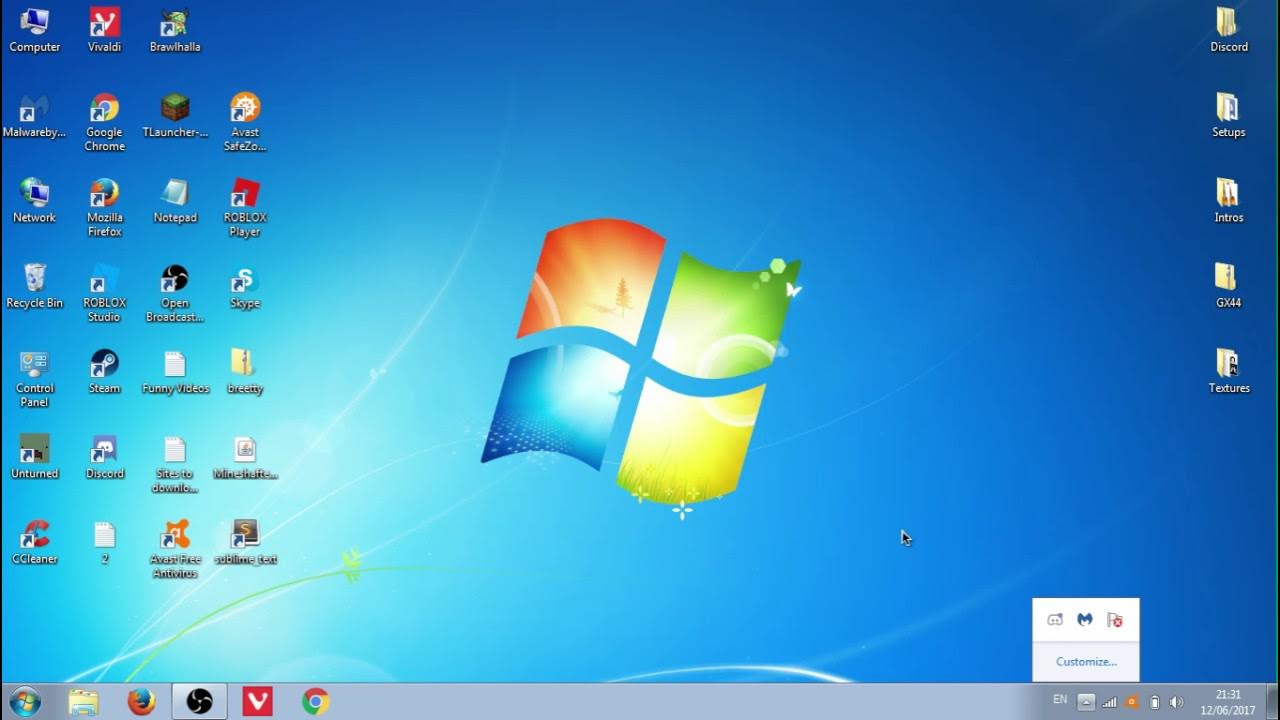Select the Notepad desktop shortcut
Screen dimensions: 1280x720
175,200
